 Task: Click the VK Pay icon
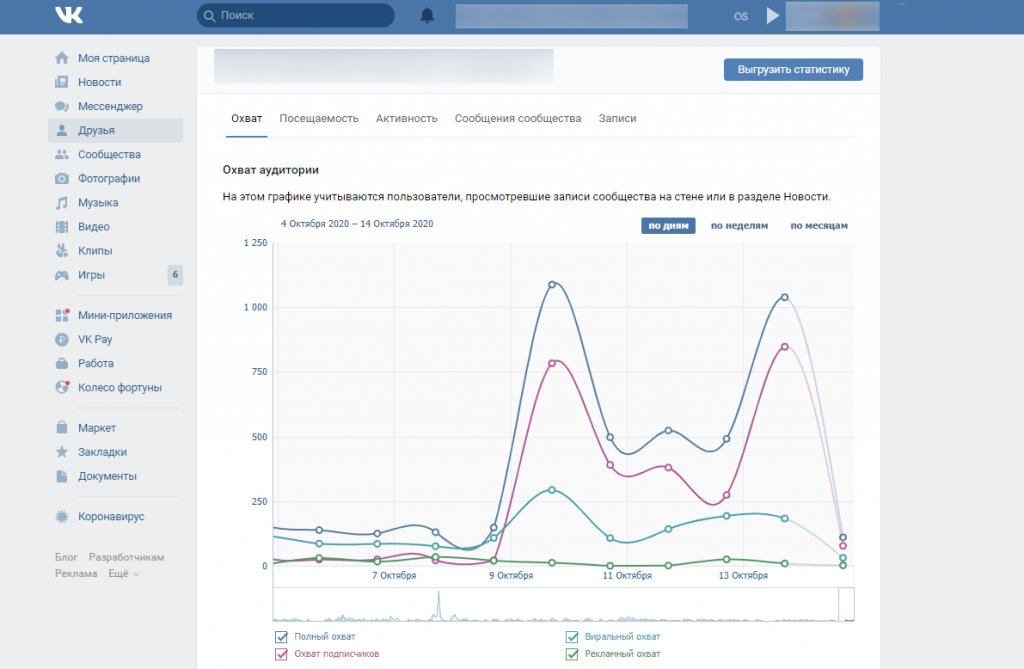click(x=62, y=339)
